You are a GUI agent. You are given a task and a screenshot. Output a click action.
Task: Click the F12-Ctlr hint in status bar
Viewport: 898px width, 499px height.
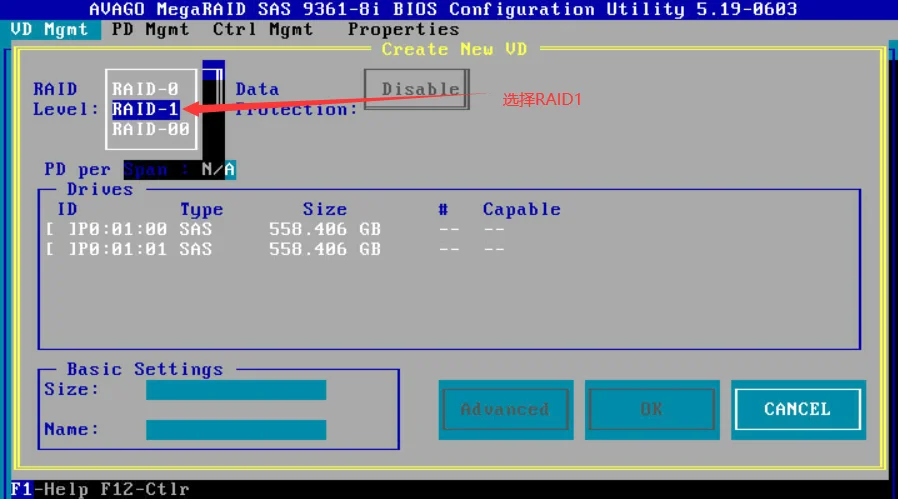tap(144, 489)
